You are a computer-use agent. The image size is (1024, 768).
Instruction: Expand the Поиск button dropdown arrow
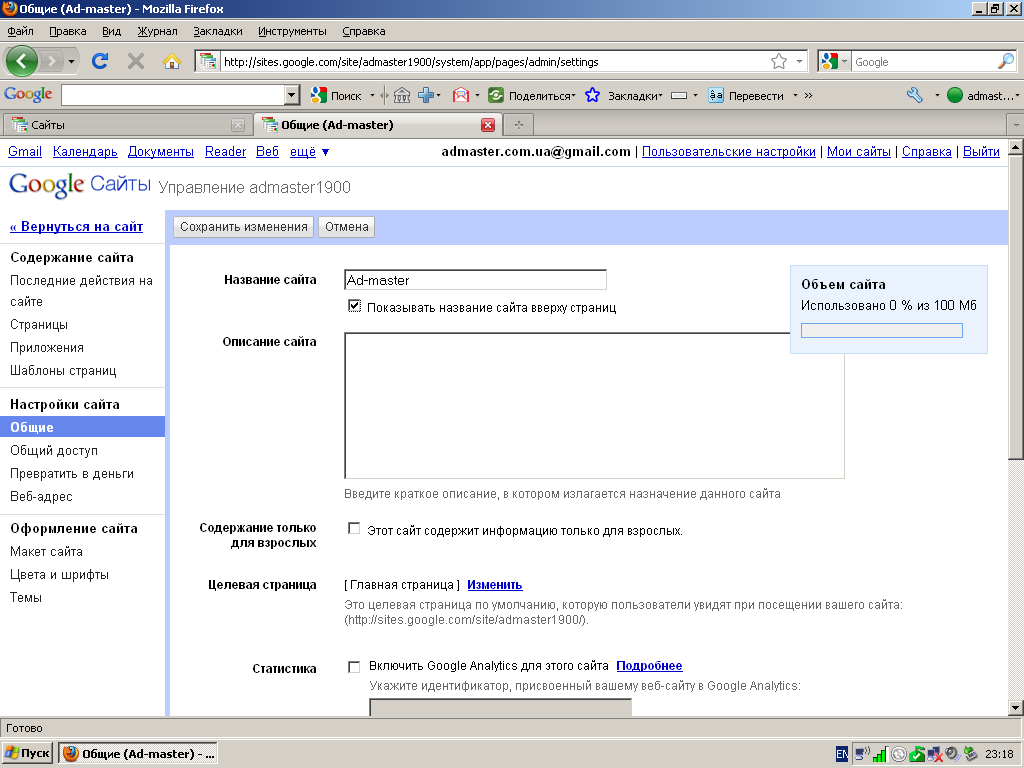pyautogui.click(x=372, y=95)
